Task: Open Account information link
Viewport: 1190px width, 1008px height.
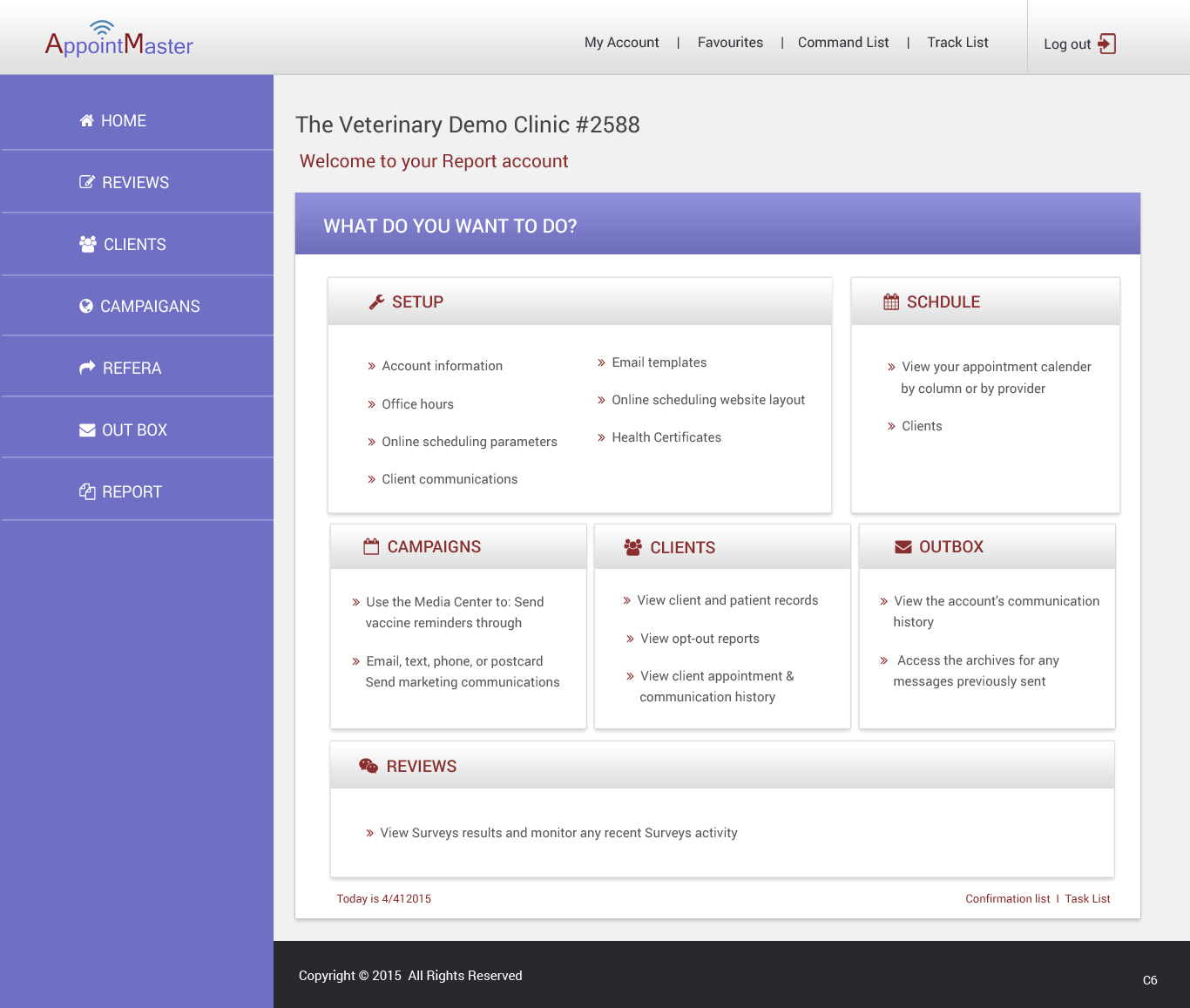Action: pos(442,366)
